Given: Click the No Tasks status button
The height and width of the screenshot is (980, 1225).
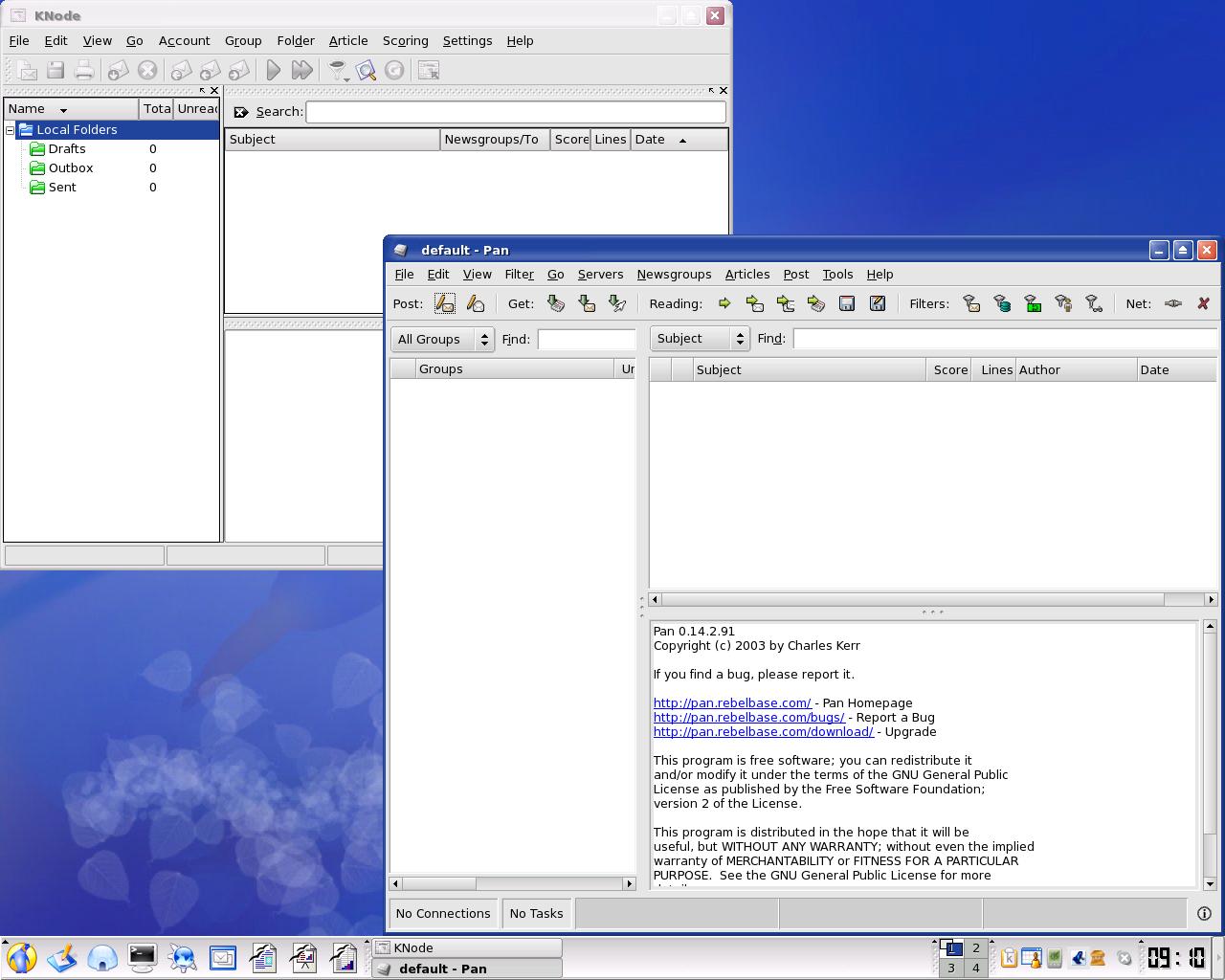Looking at the screenshot, I should point(536,913).
